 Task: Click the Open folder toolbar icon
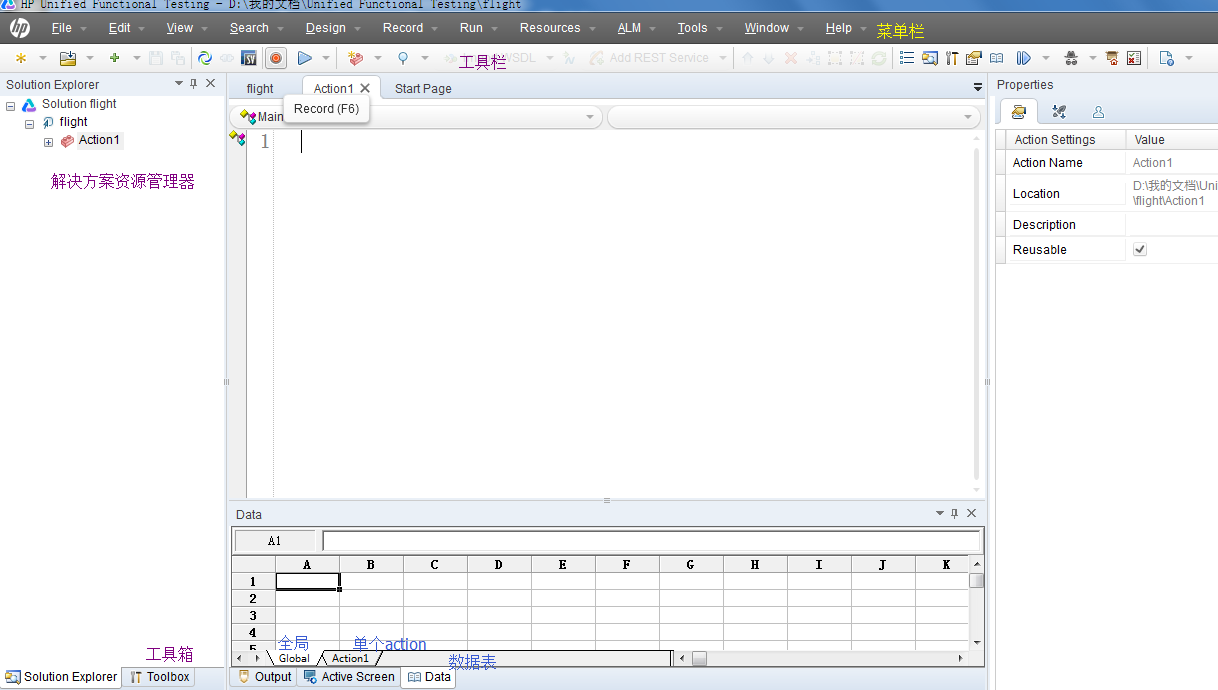click(x=68, y=58)
